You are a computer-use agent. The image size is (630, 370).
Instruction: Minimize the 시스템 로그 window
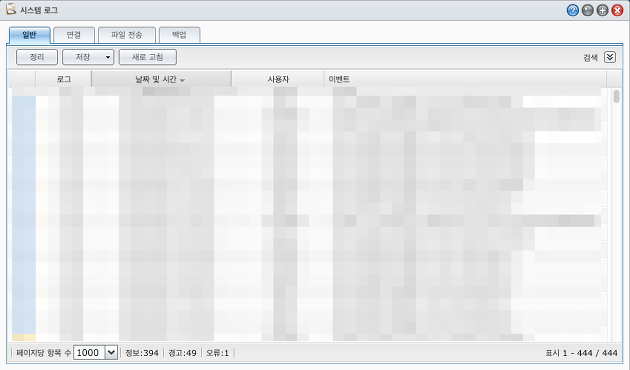[587, 10]
